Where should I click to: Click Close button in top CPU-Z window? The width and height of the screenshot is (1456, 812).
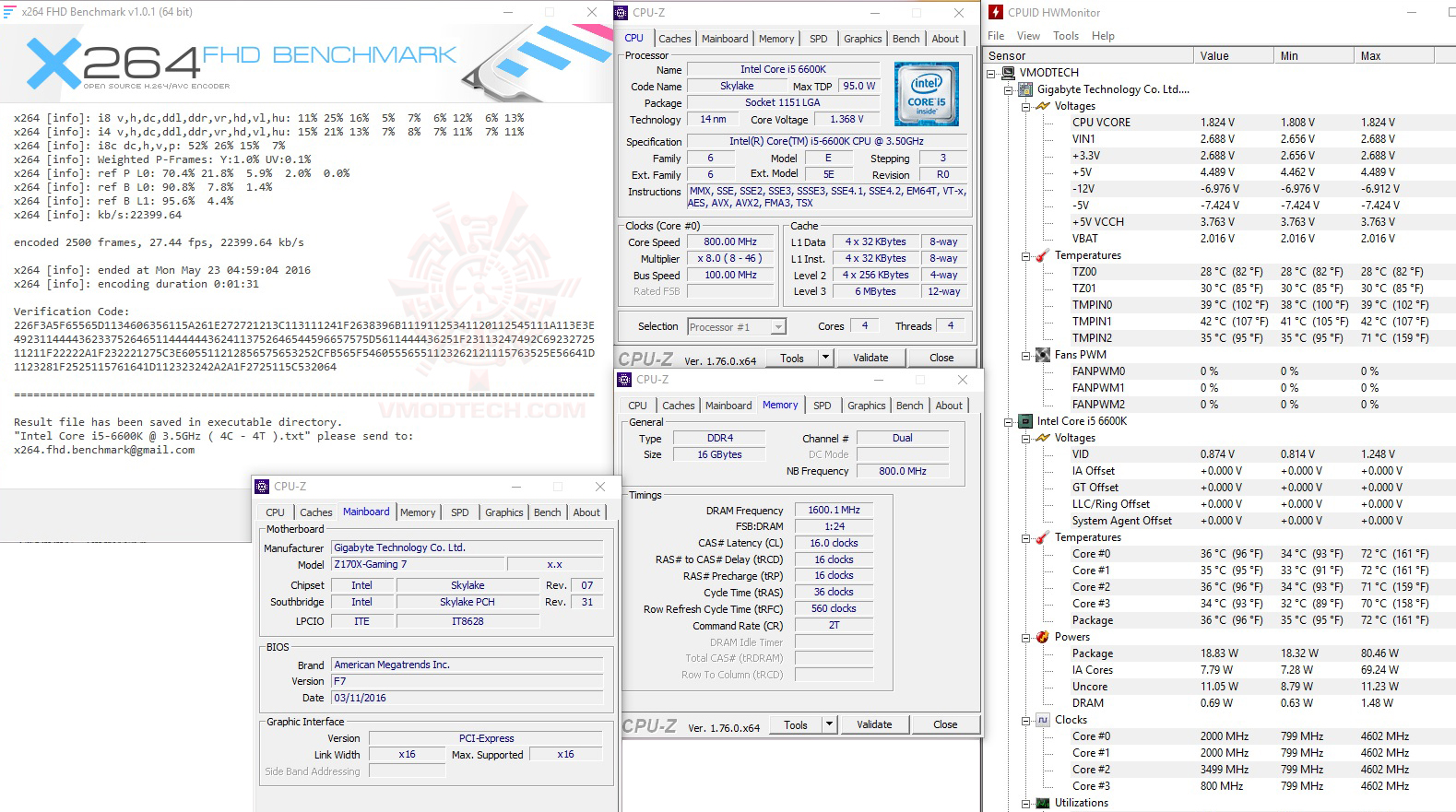[941, 358]
